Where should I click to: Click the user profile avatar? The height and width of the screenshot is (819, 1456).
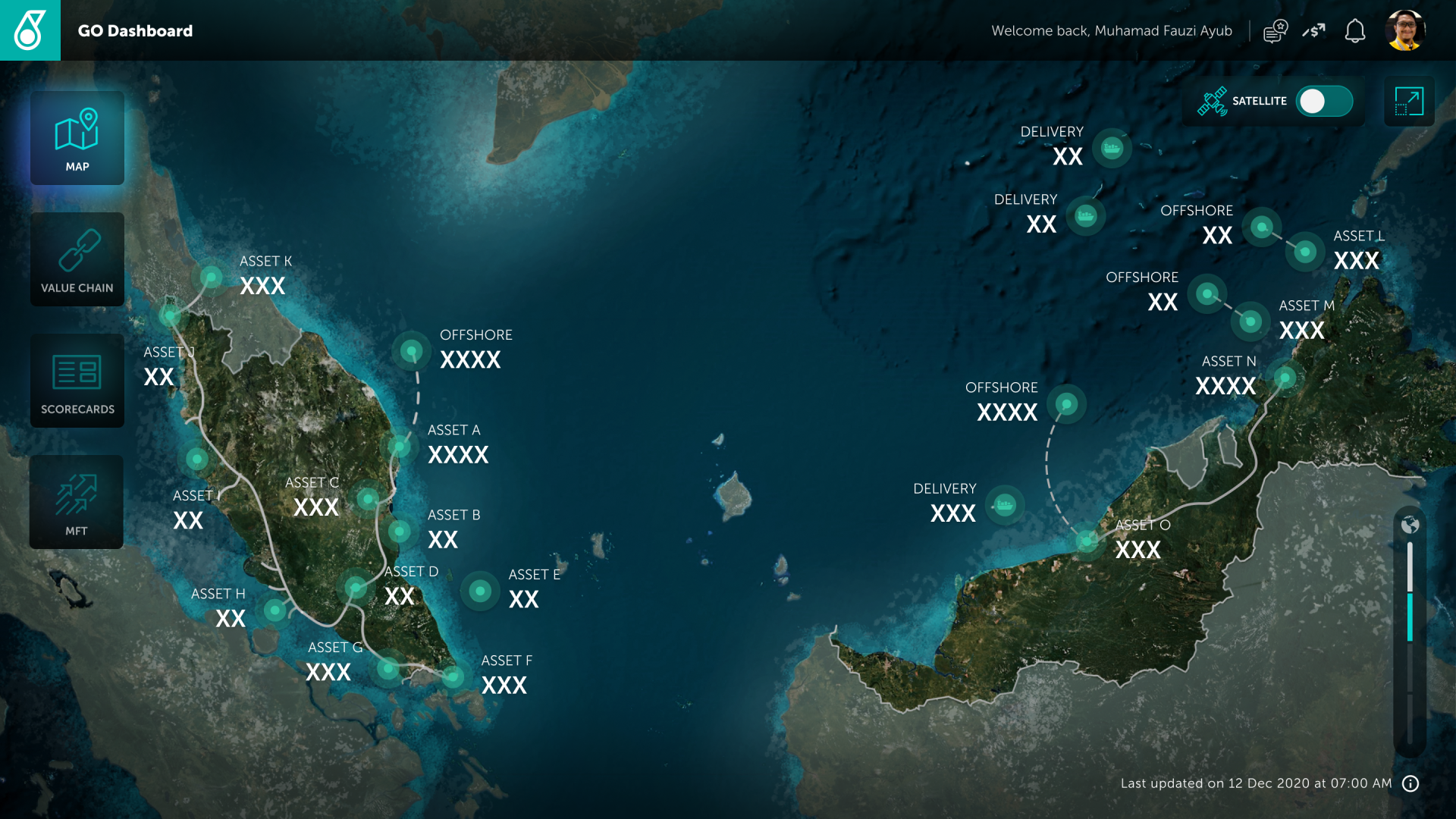1405,30
